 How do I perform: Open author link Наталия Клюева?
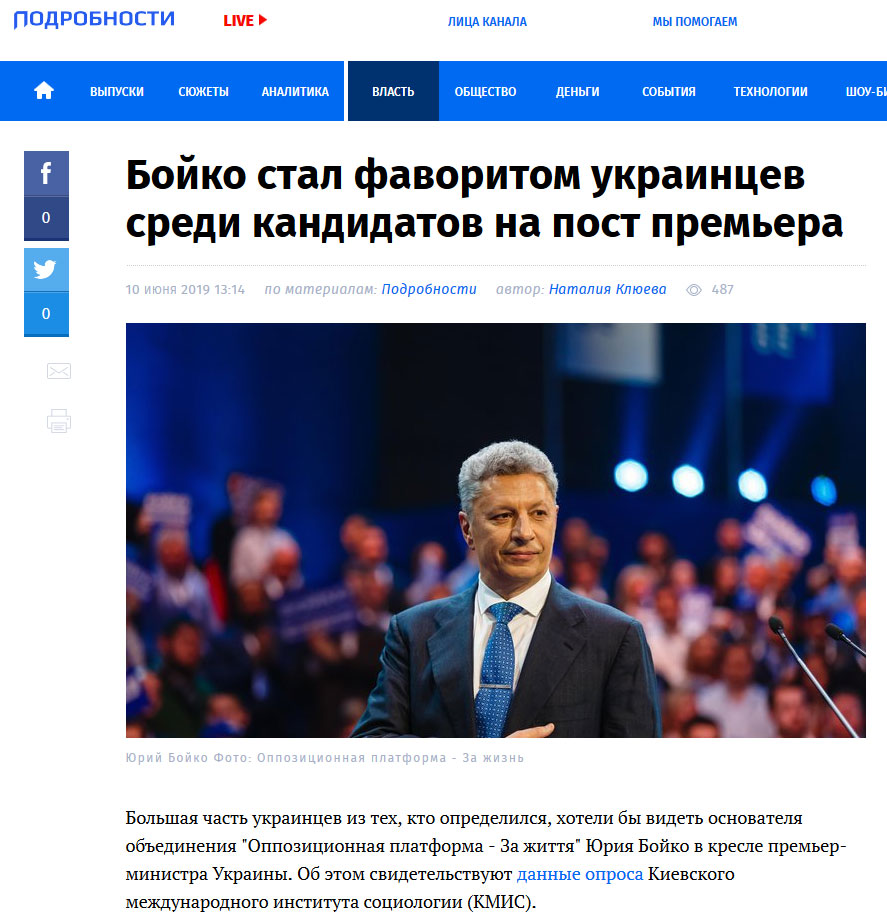[607, 289]
